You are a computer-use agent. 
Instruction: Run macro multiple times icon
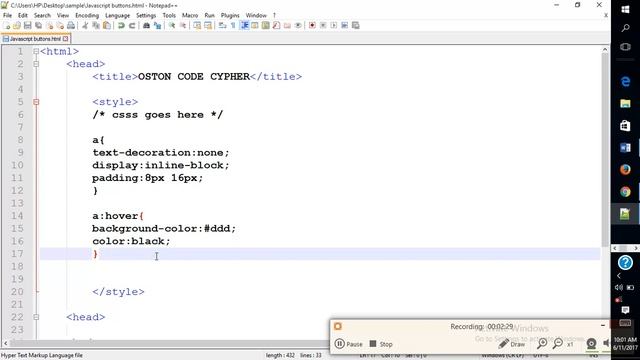344,25
